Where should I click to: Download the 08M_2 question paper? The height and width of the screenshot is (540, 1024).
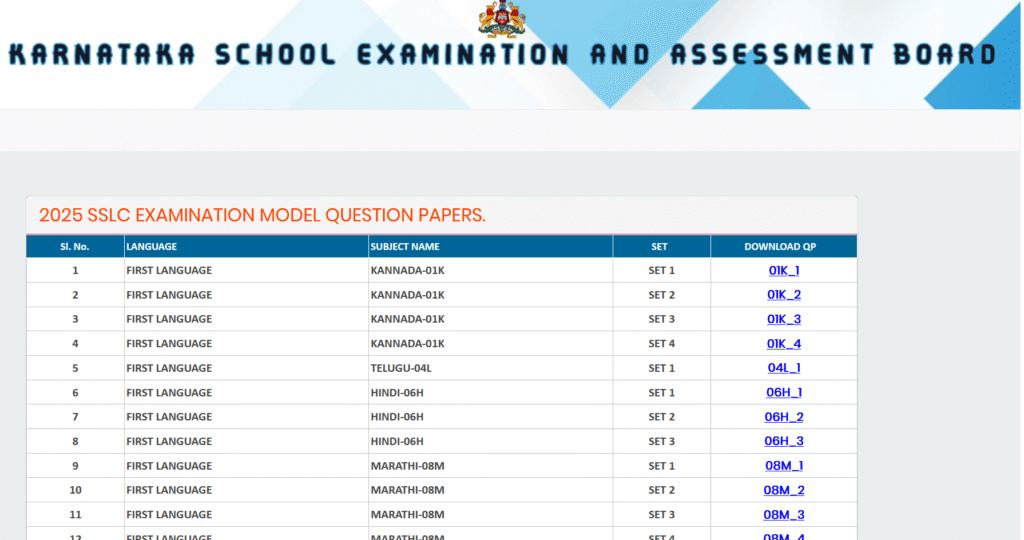tap(784, 490)
